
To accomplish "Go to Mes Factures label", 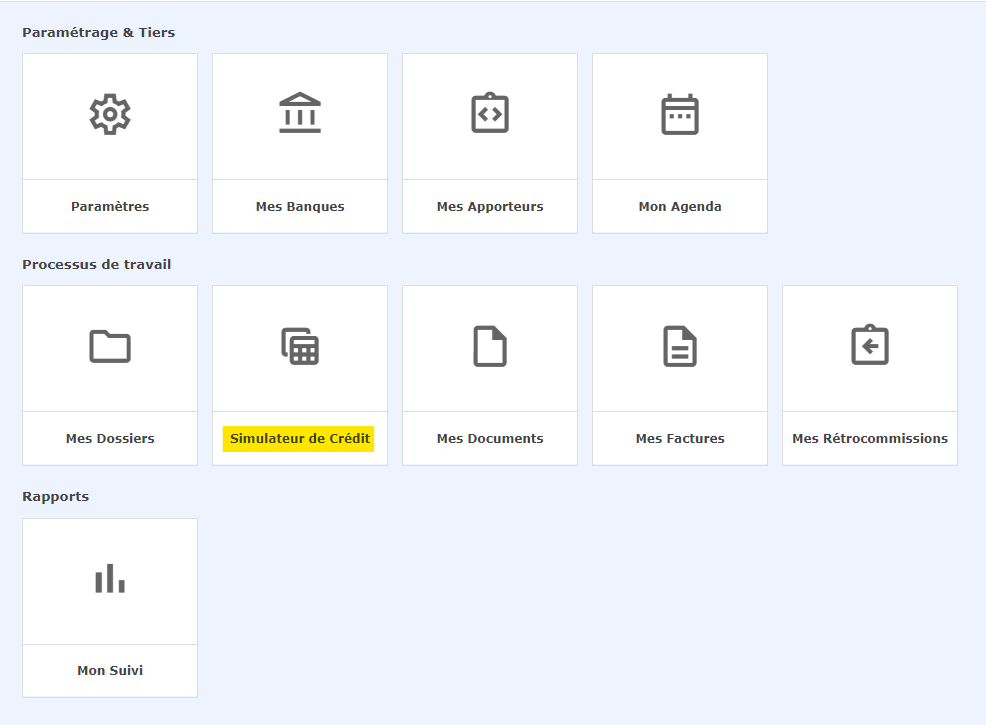I will 680,439.
